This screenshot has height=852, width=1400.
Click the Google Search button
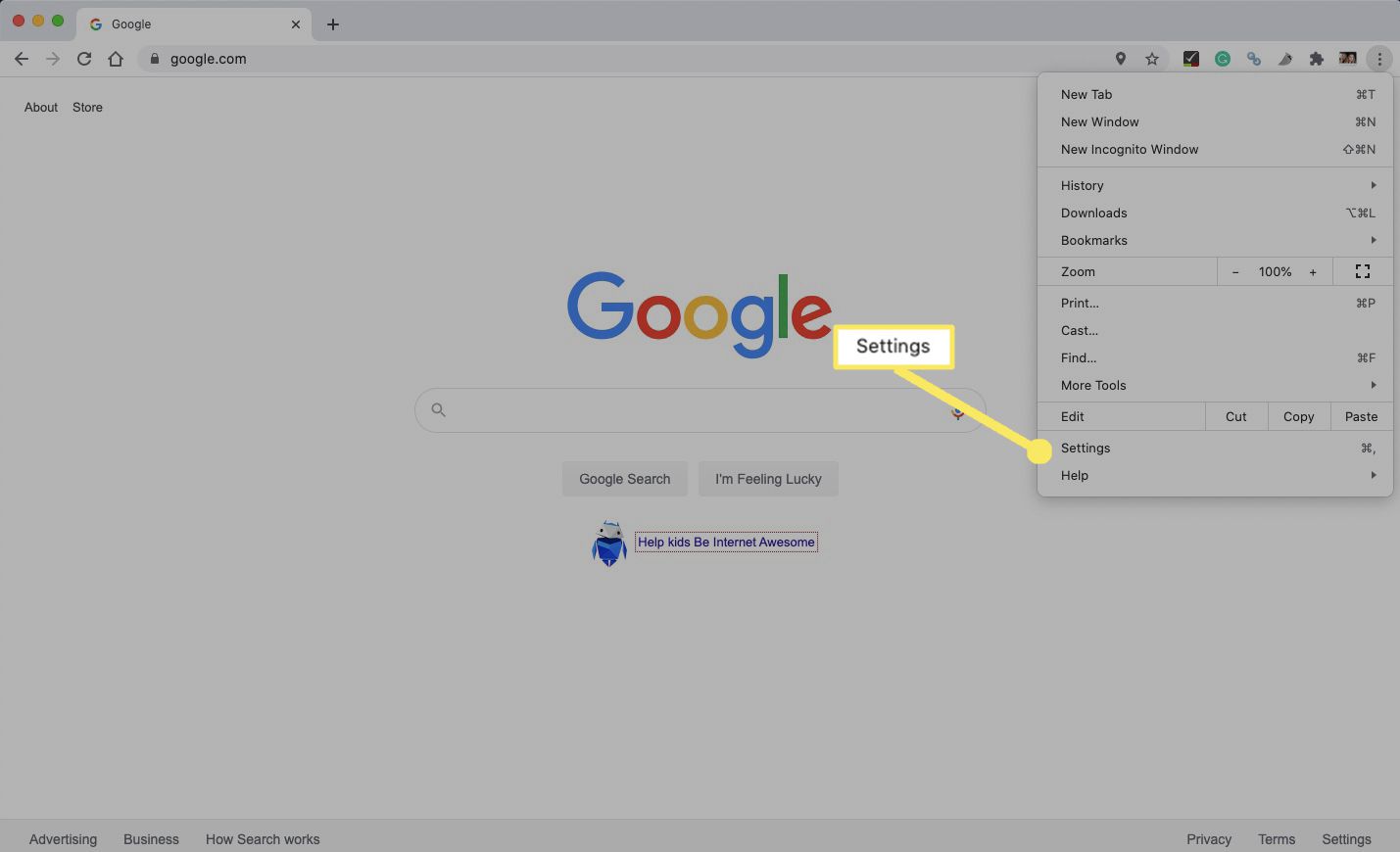click(625, 479)
